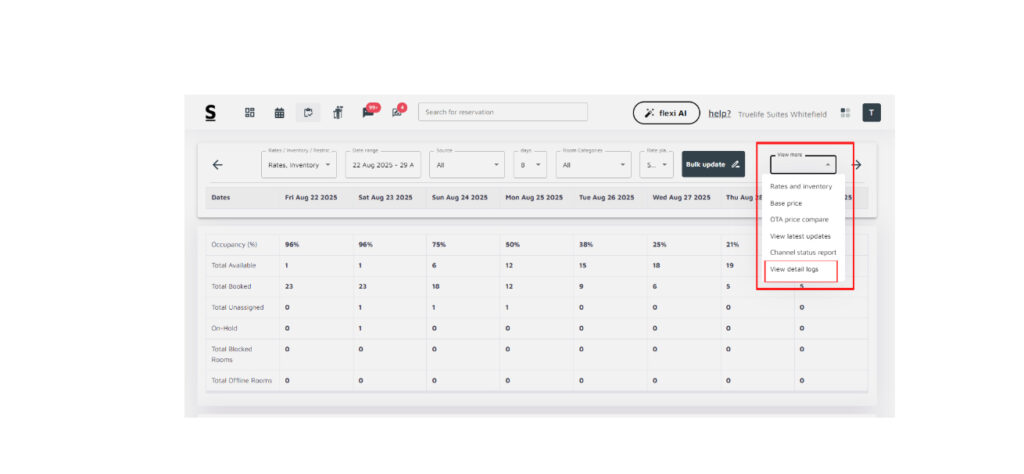Click the 75% occupancy value
Screen dimensions: 1024x474
click(438, 245)
